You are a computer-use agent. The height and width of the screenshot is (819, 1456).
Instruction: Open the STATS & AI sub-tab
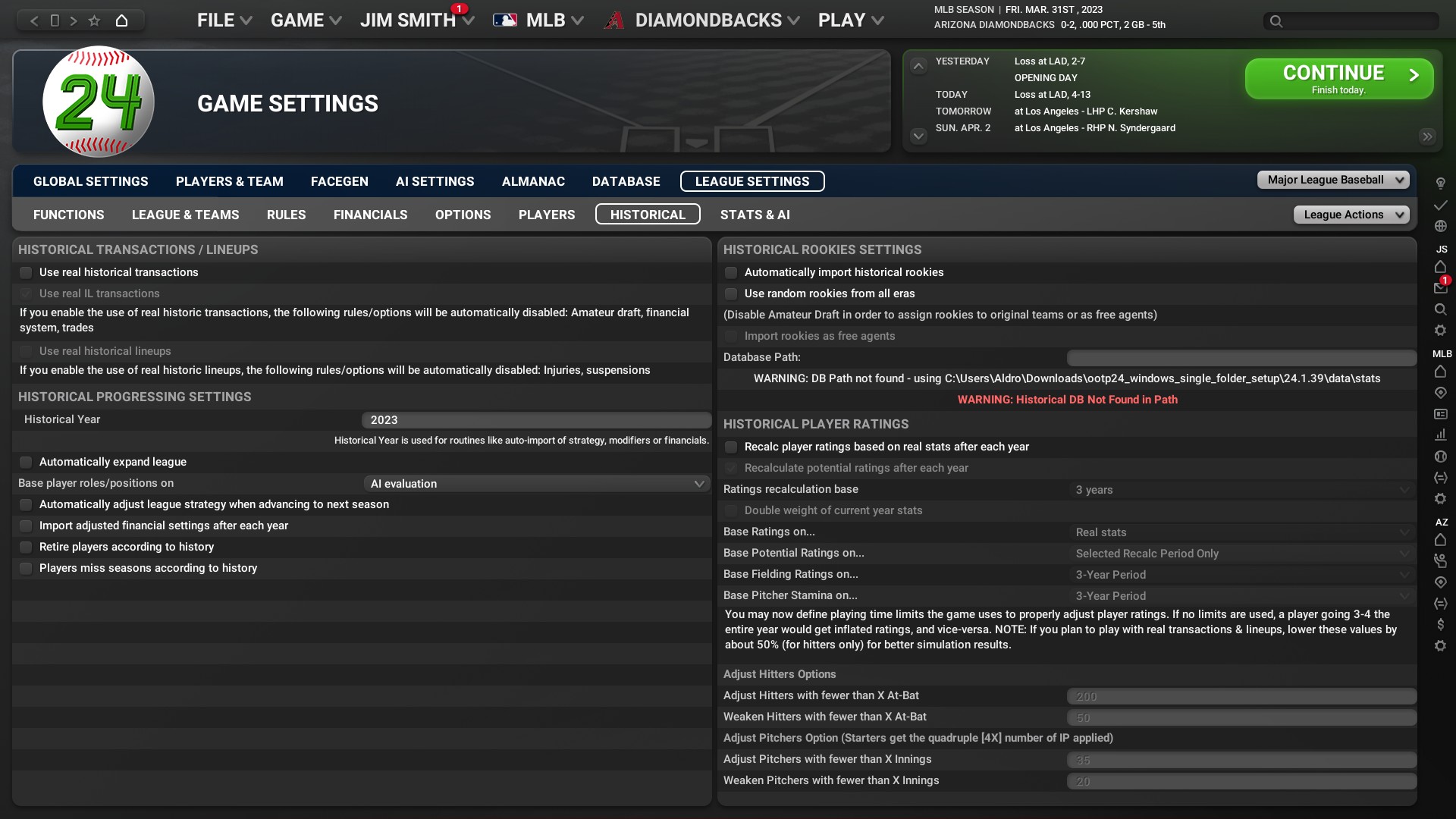point(755,215)
